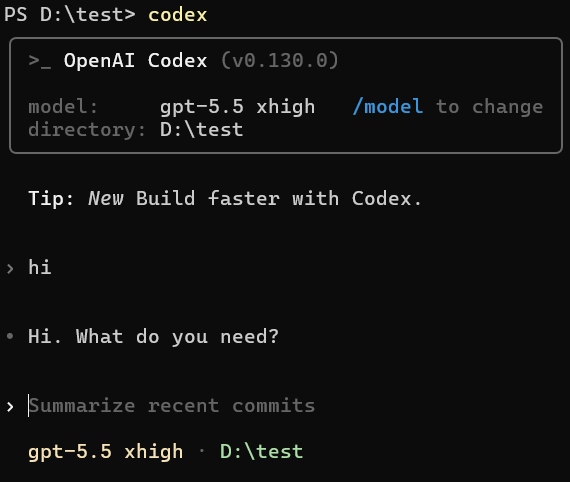Click the "Tip:" label
Screen dimensions: 570x482
tap(51, 198)
